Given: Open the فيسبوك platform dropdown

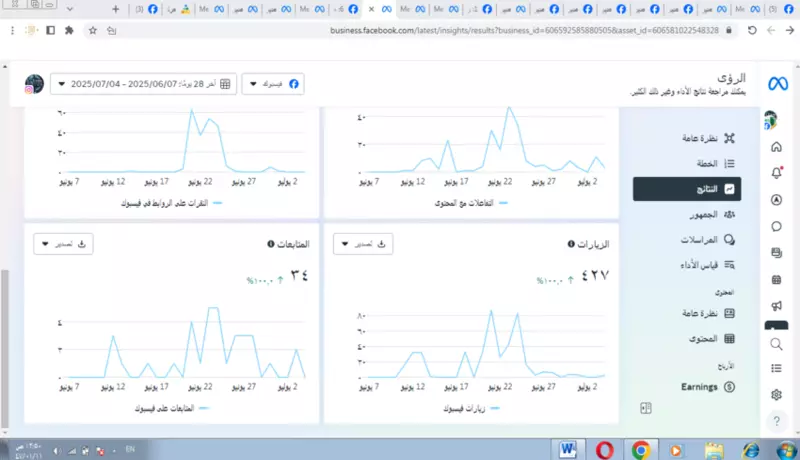Looking at the screenshot, I should pyautogui.click(x=273, y=84).
